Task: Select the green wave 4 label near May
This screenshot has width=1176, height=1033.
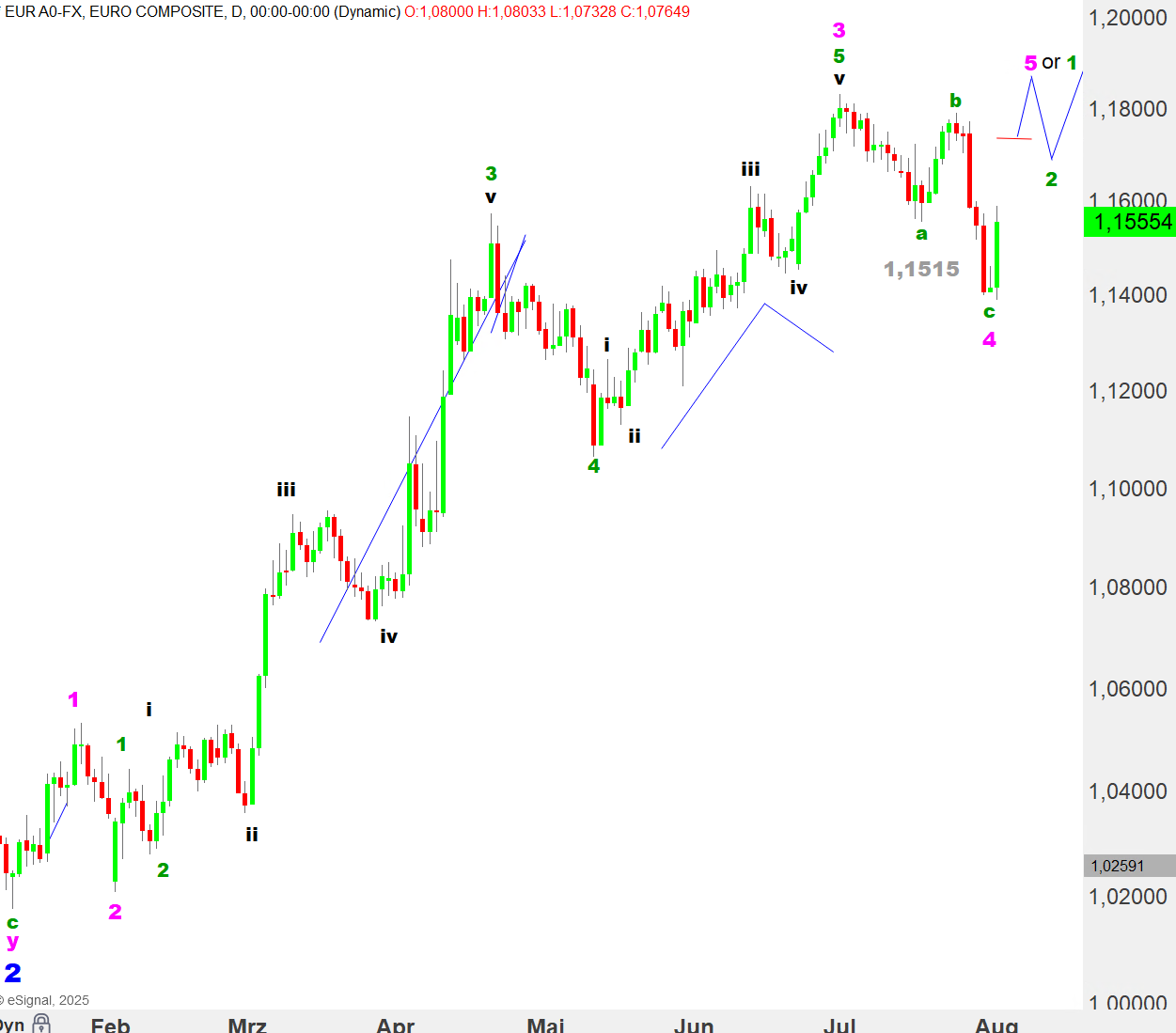Action: point(593,466)
